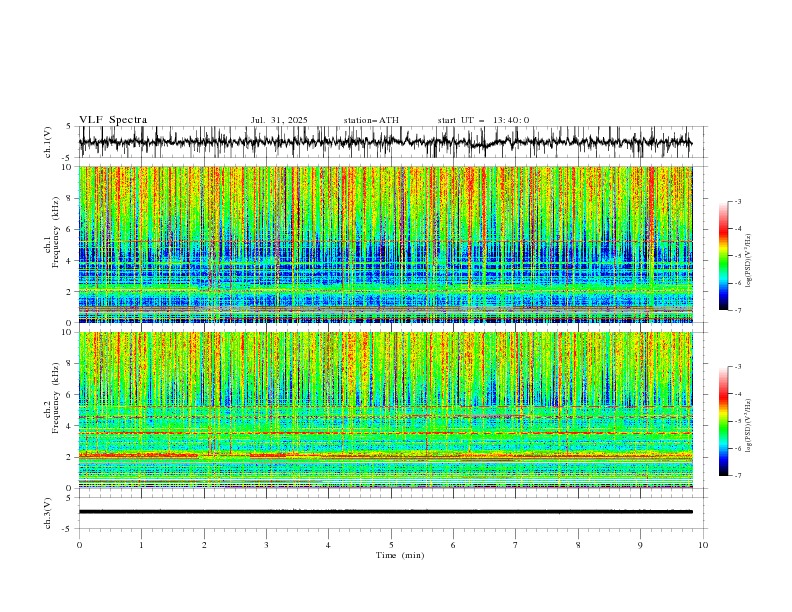Click the "6" kHz tick of ch.2 spectrogram

69,395
